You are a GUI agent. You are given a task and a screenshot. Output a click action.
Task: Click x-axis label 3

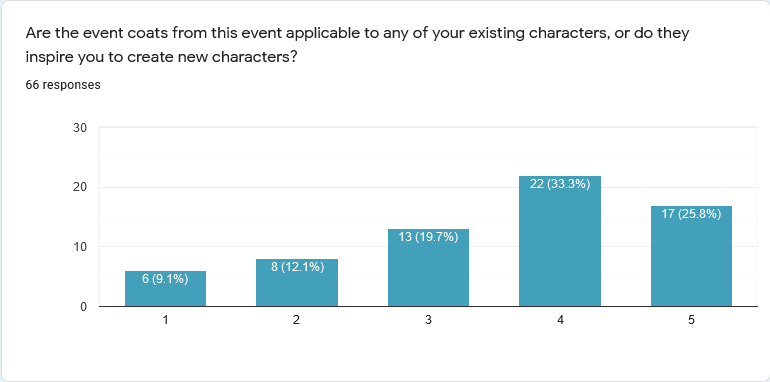tap(428, 320)
